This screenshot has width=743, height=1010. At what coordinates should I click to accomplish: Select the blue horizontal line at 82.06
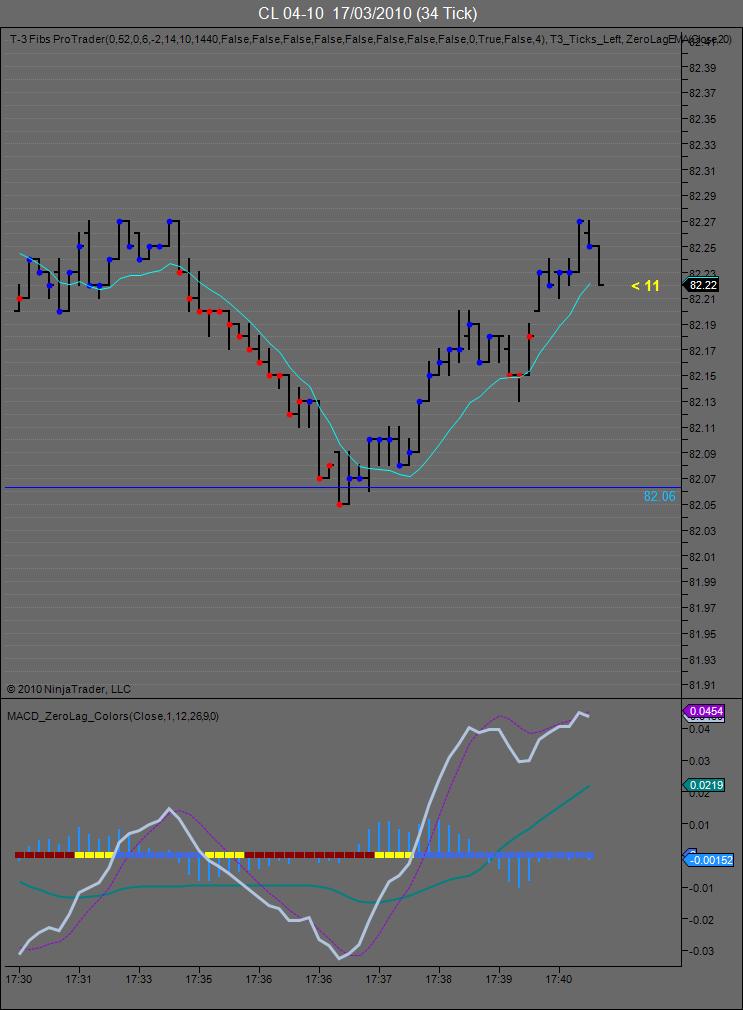(x=342, y=488)
